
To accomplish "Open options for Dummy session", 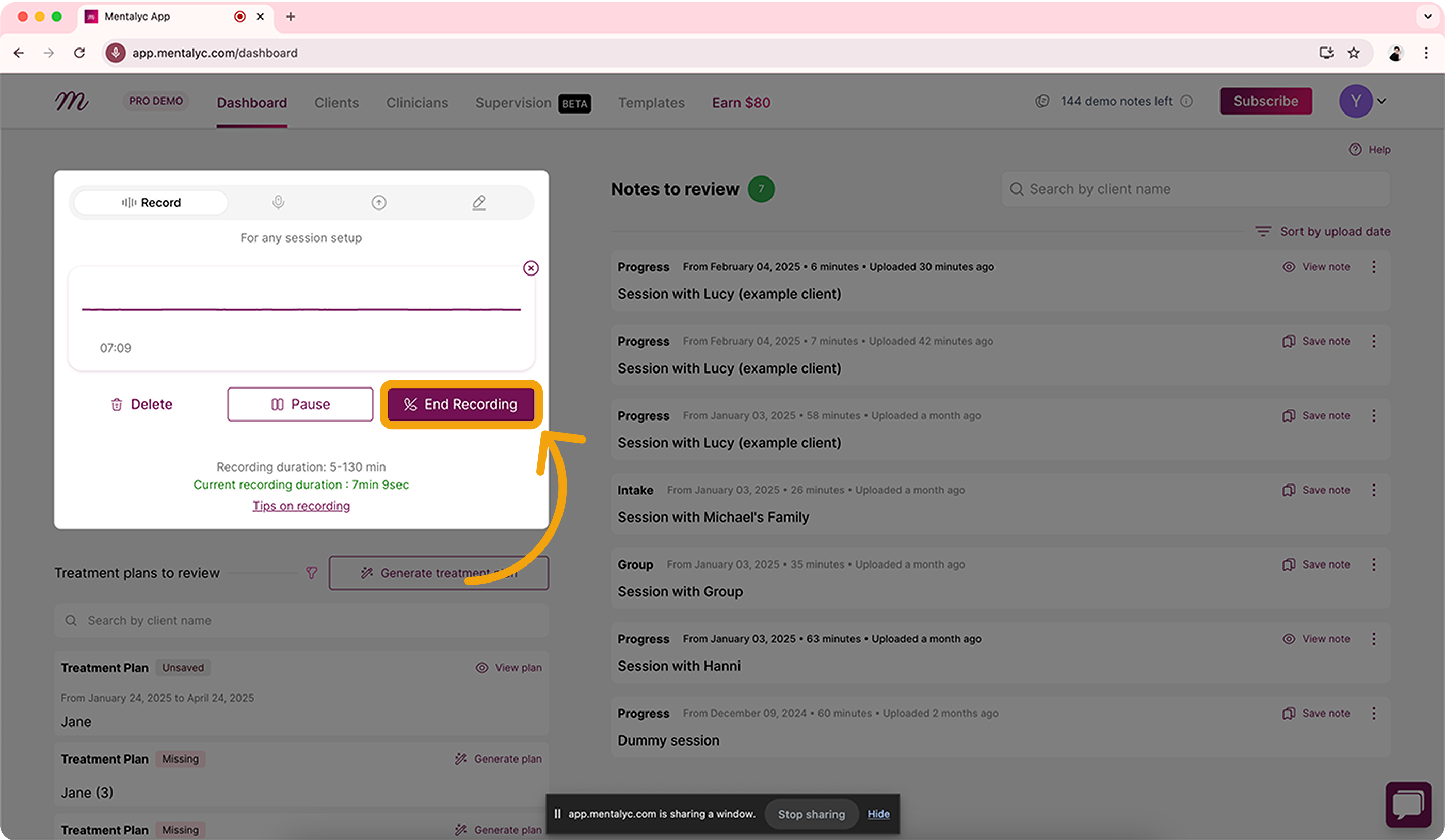I will point(1374,713).
